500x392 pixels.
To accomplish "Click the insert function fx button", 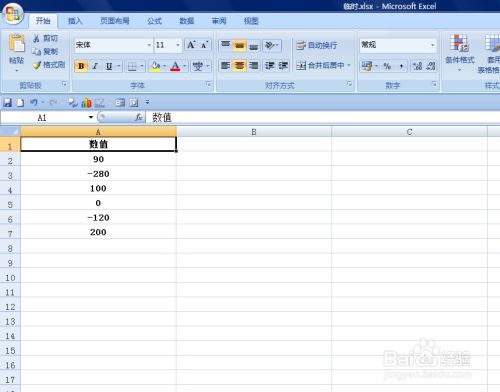I will click(139, 117).
